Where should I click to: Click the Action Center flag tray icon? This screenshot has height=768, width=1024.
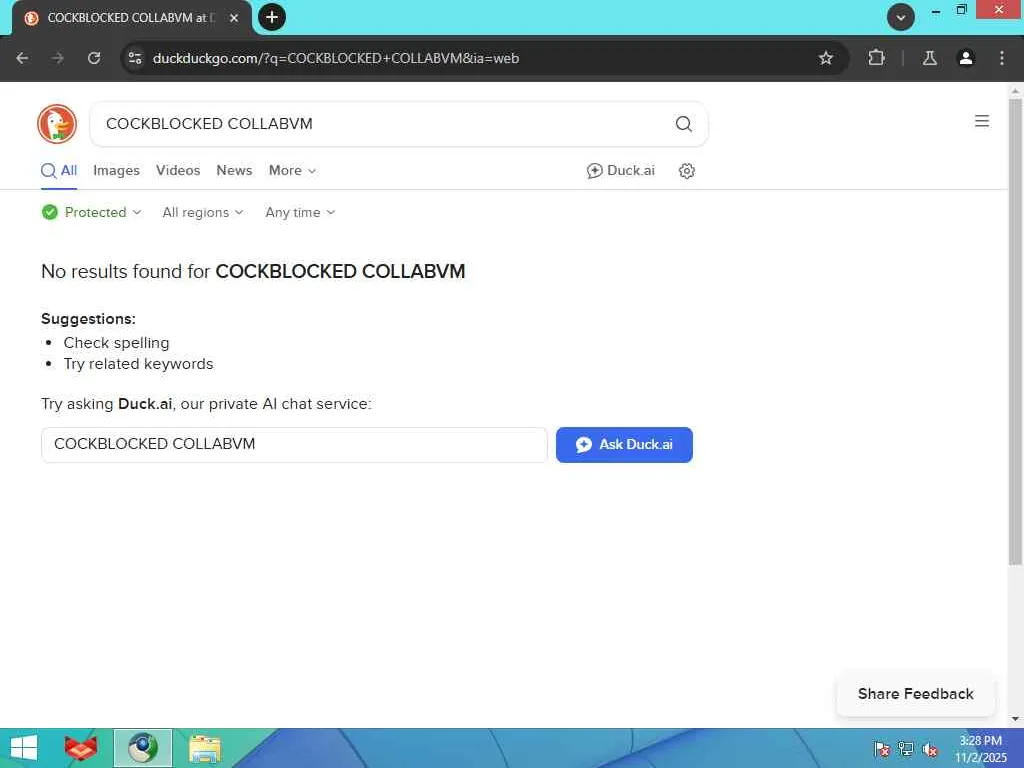(x=881, y=749)
